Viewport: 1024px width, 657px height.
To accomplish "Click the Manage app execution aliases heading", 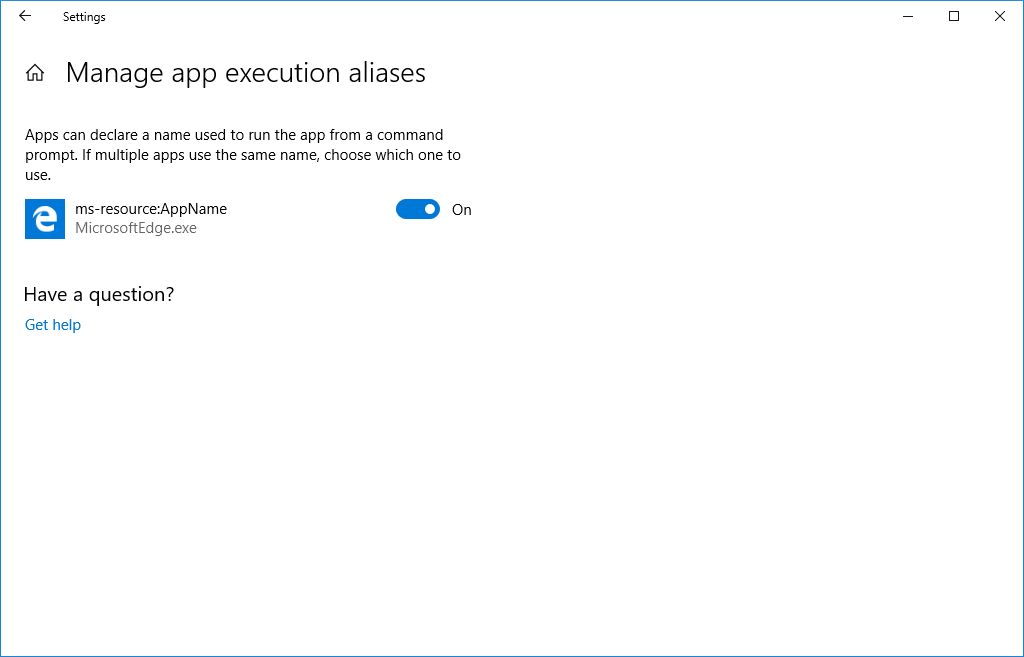I will tap(246, 72).
